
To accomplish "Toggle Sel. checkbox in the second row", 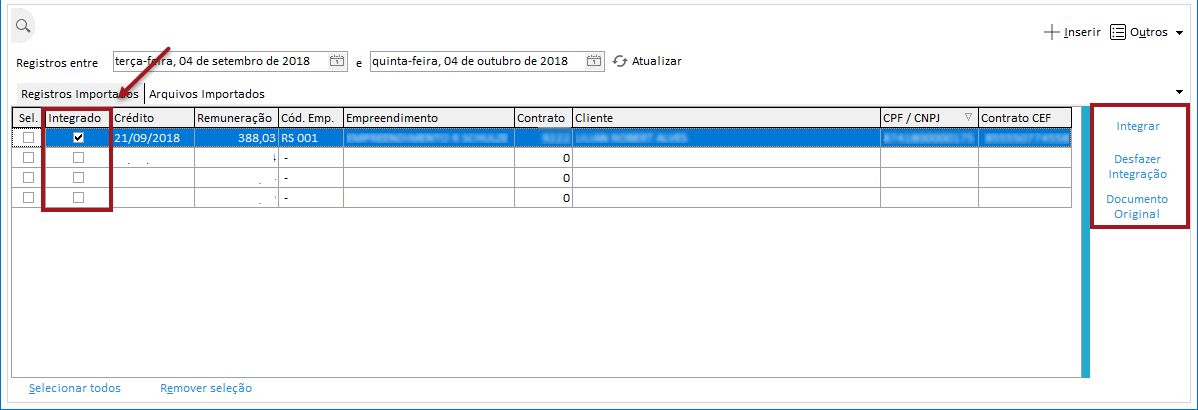I will tap(28, 157).
